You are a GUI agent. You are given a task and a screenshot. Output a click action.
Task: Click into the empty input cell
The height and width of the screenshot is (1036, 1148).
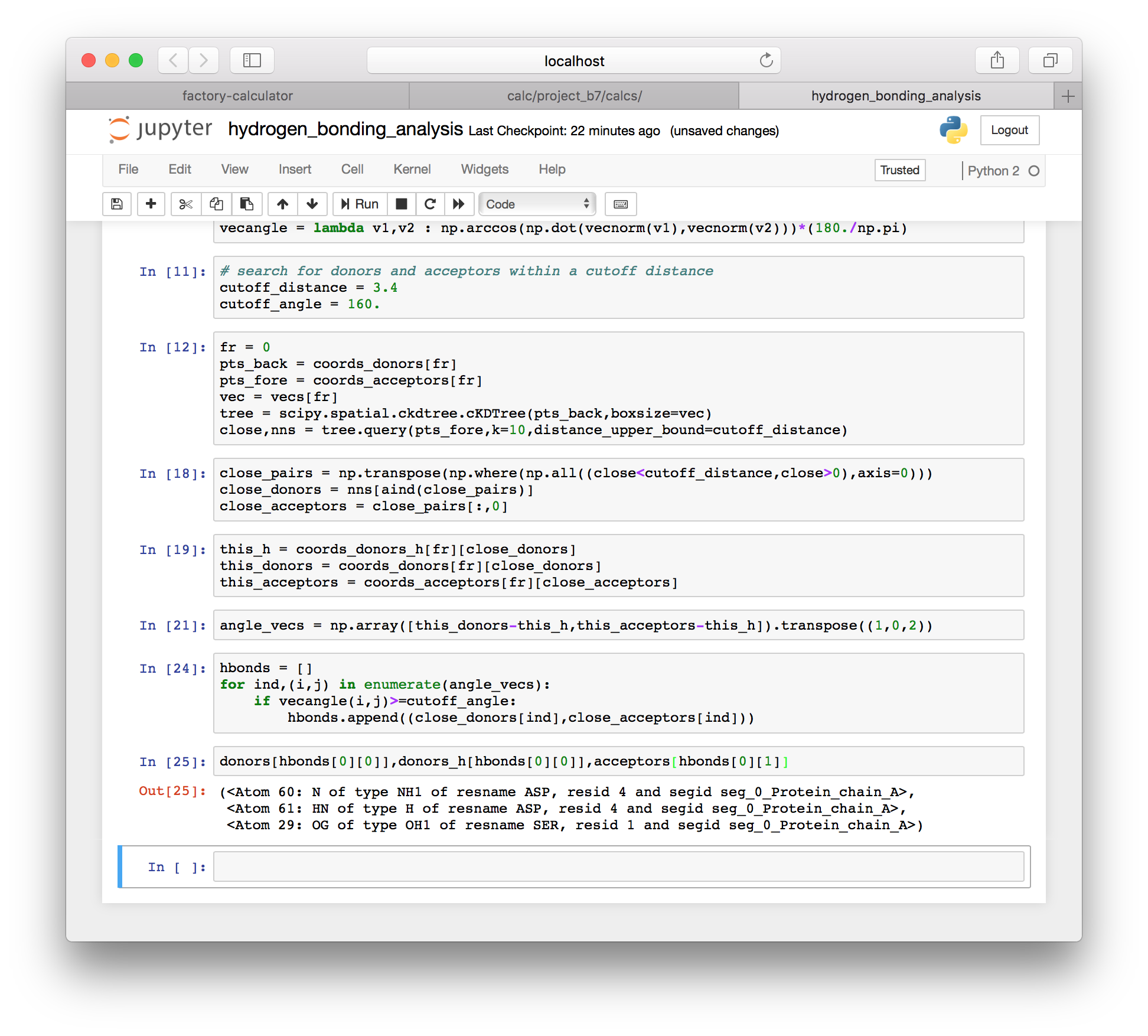[x=618, y=866]
